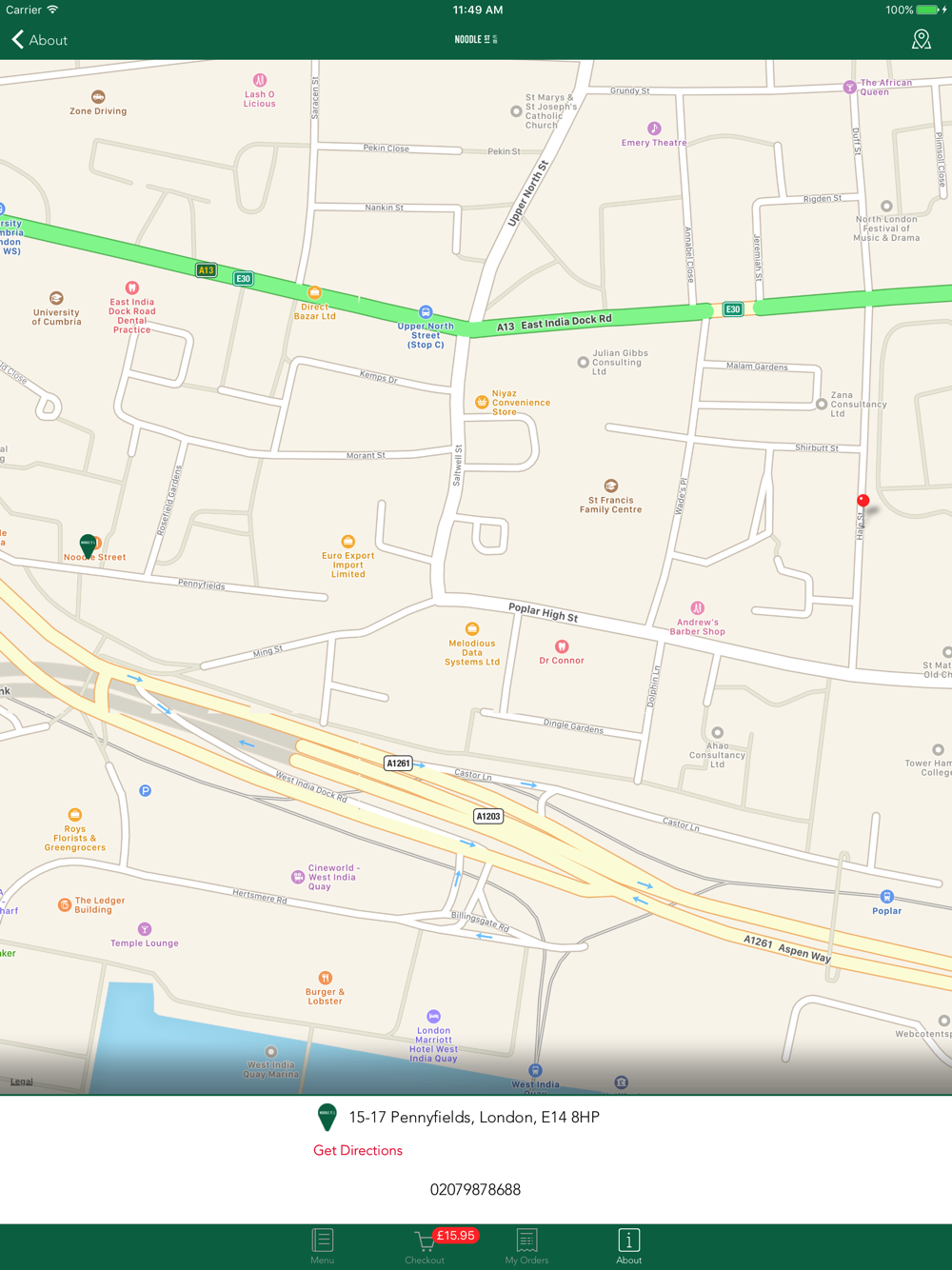
Task: Tap Niyaz Convenience Store icon
Action: (x=482, y=403)
